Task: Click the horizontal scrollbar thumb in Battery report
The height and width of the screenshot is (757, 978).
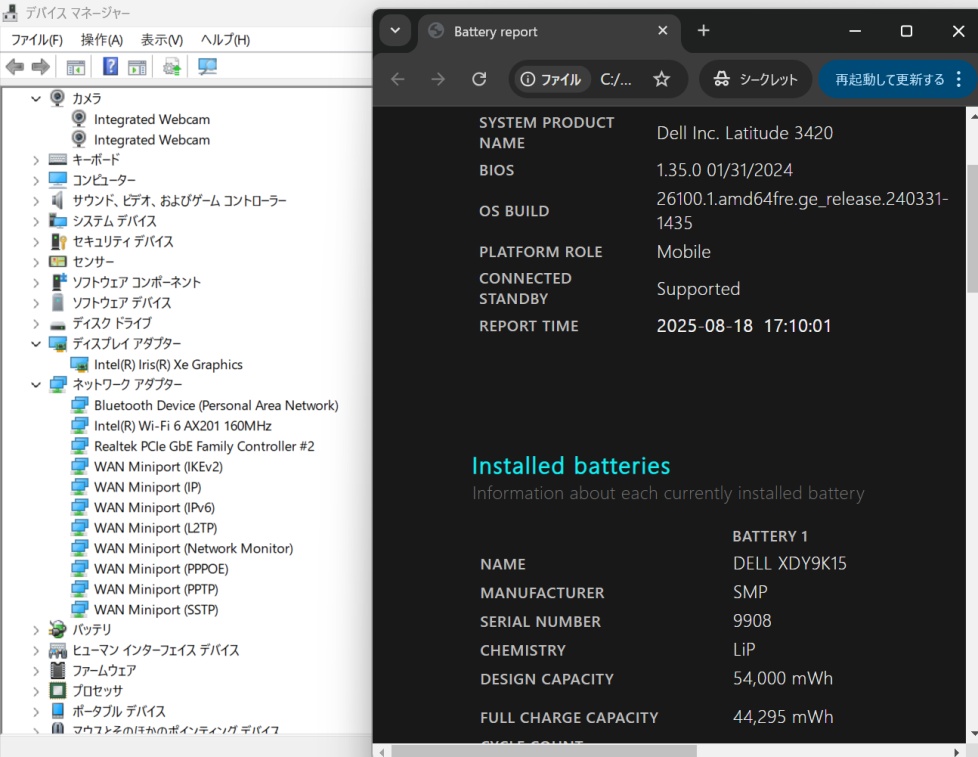Action: pos(543,751)
